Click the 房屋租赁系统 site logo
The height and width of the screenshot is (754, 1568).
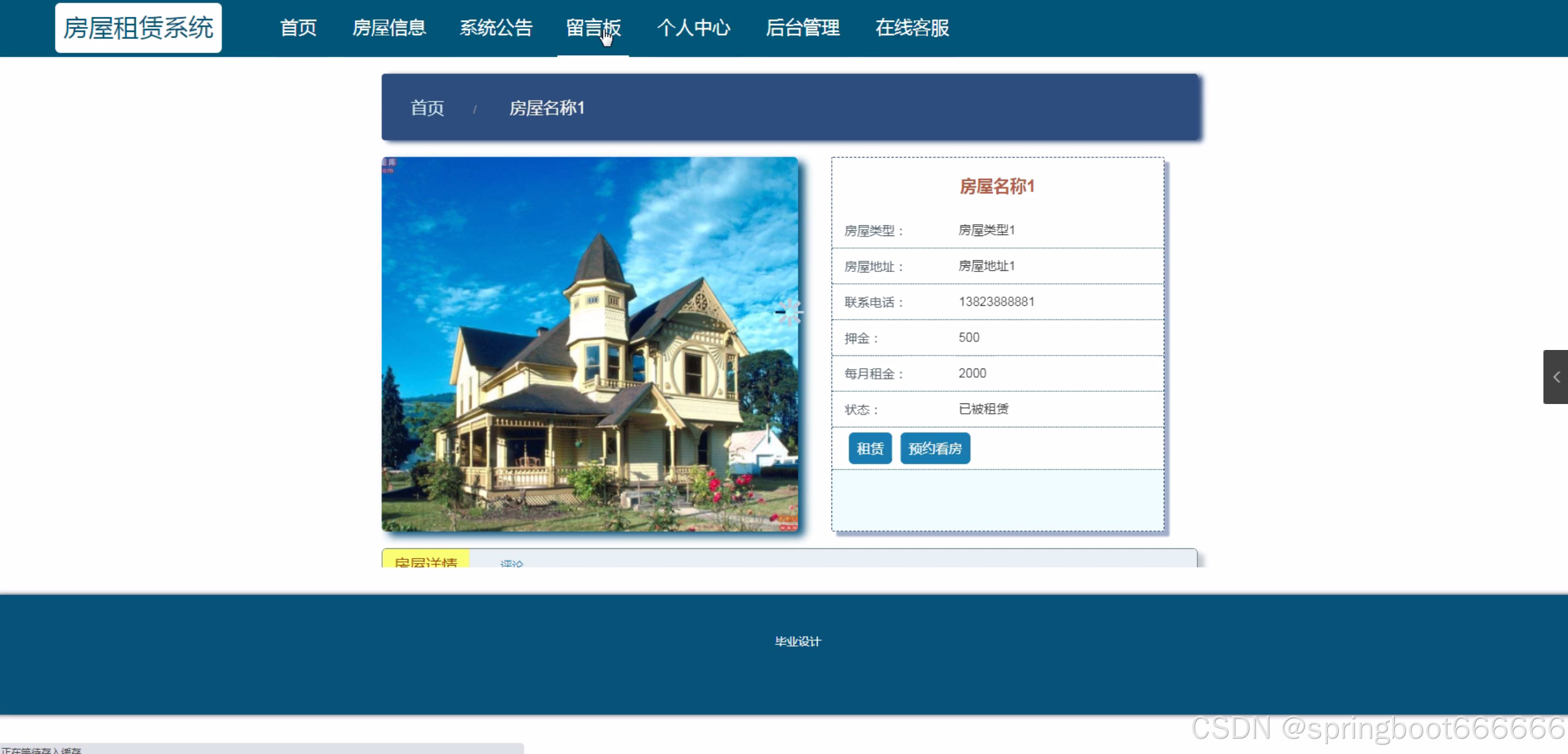(x=138, y=28)
